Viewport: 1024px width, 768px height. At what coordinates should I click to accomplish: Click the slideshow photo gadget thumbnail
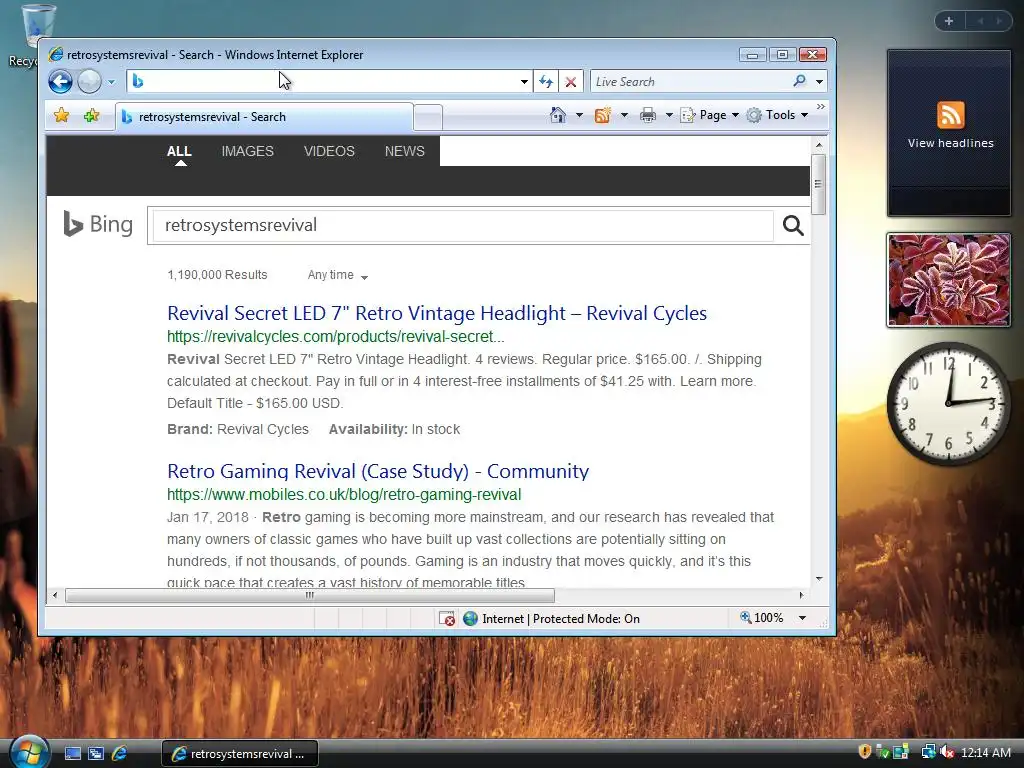click(948, 280)
